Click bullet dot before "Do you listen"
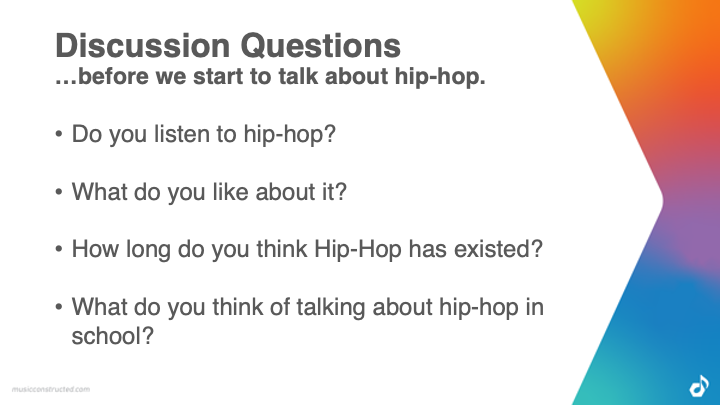 (x=61, y=135)
